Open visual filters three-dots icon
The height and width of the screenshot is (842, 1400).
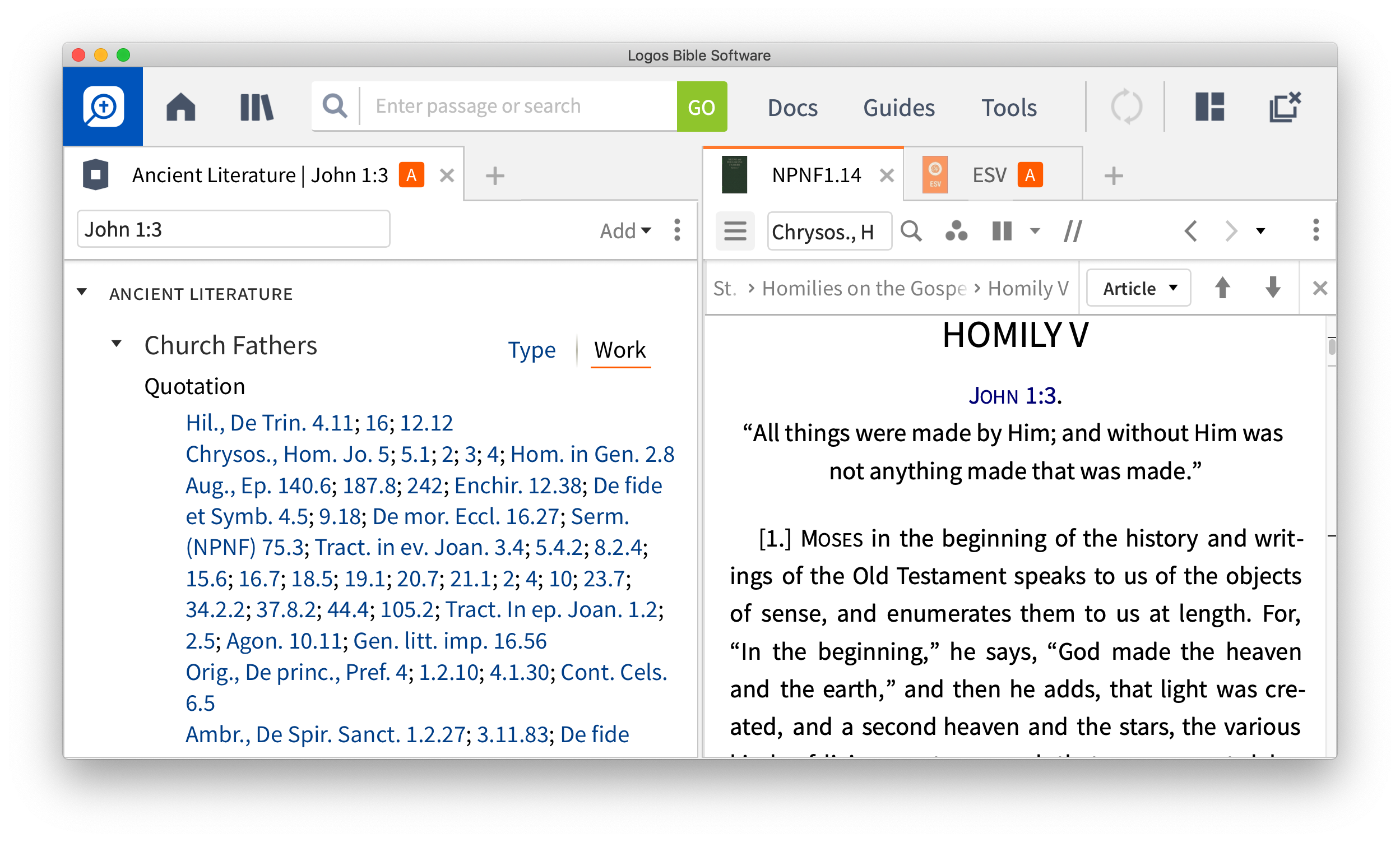click(x=956, y=231)
